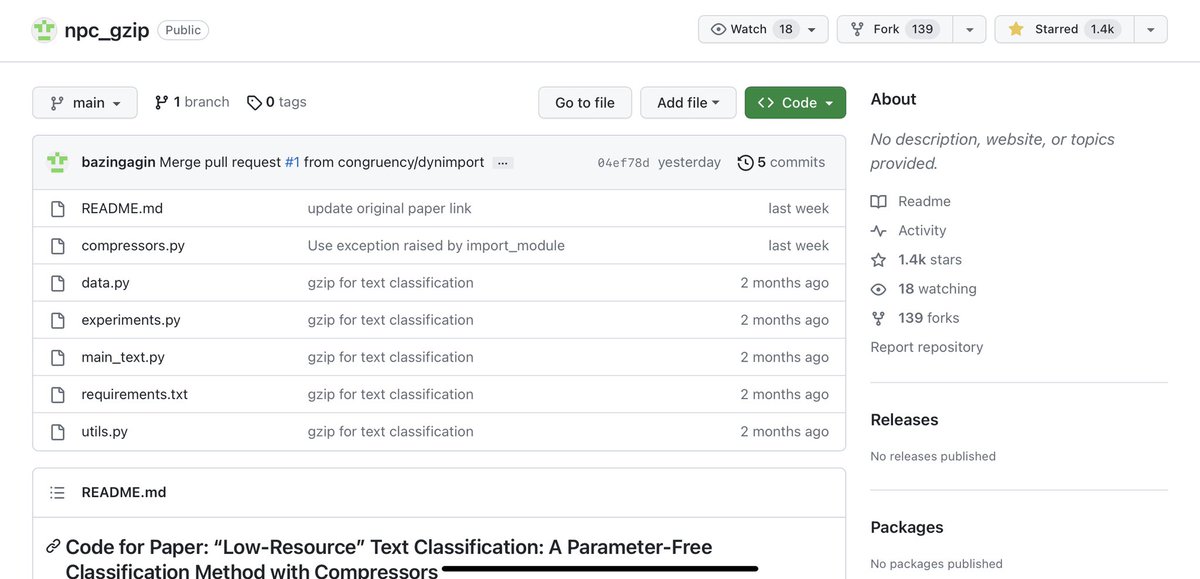Viewport: 1200px width, 579px height.
Task: Click the book icon next to Readme
Action: pos(878,201)
